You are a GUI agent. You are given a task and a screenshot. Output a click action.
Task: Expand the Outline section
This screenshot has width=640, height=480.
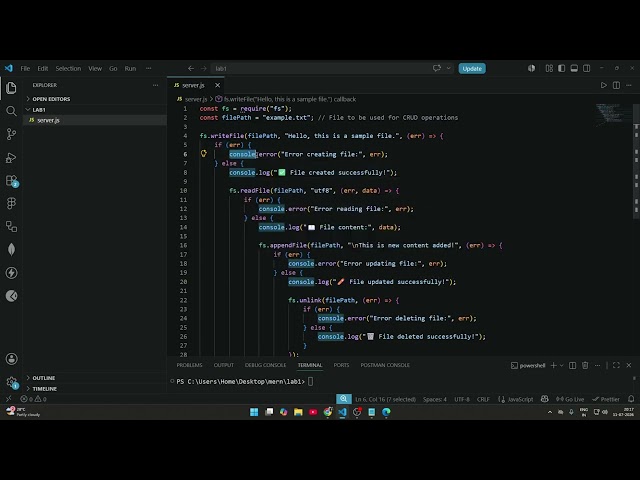[x=41, y=378]
